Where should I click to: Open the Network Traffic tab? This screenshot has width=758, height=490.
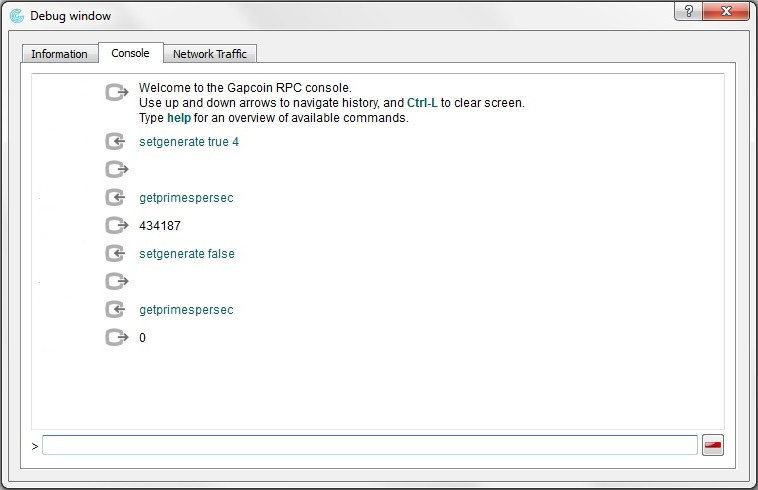[x=210, y=54]
